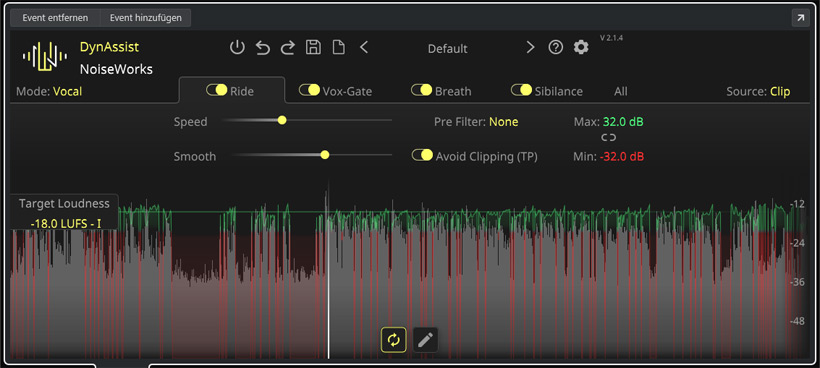
Task: Save the current preset
Action: point(313,48)
